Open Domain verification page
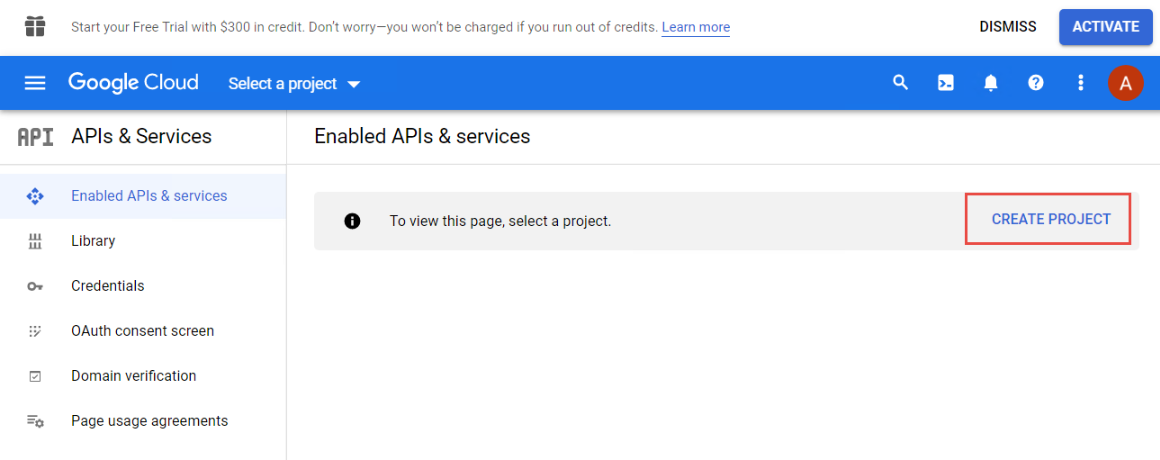Viewport: 1160px width, 460px height. coord(133,376)
